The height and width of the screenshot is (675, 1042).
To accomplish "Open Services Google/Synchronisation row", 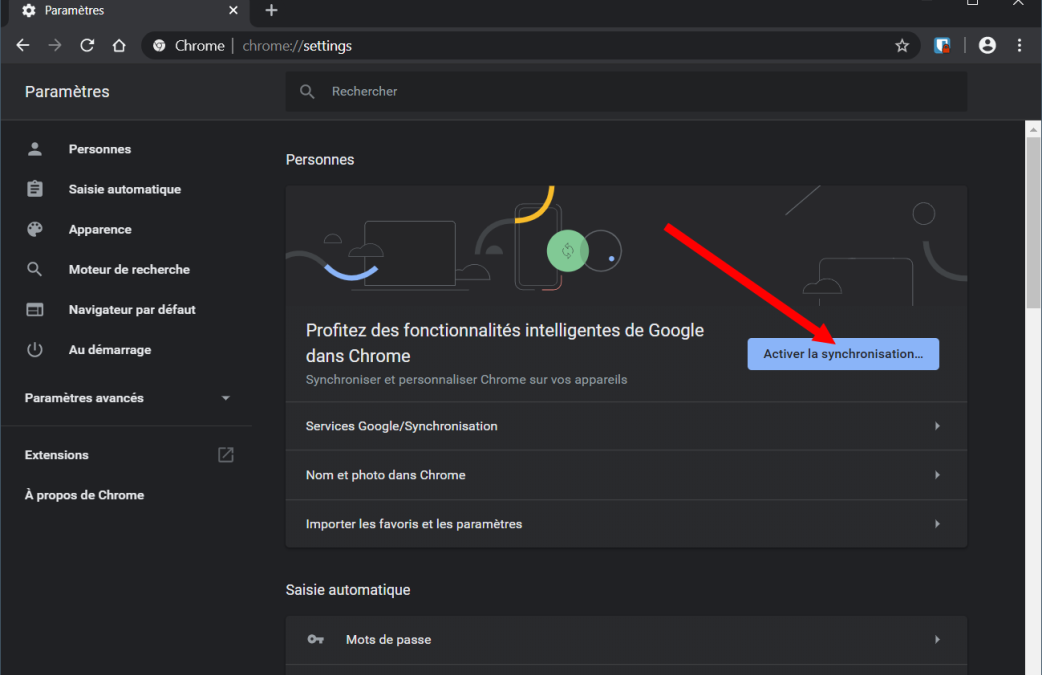I will (625, 426).
